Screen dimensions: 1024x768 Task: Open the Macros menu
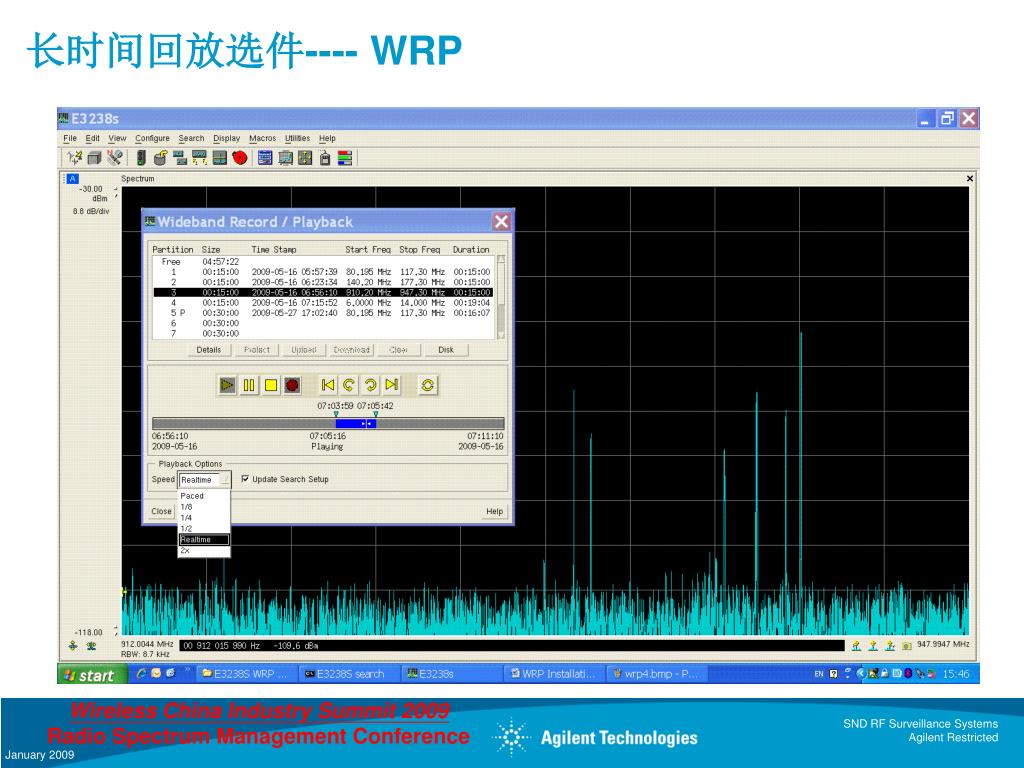coord(263,138)
